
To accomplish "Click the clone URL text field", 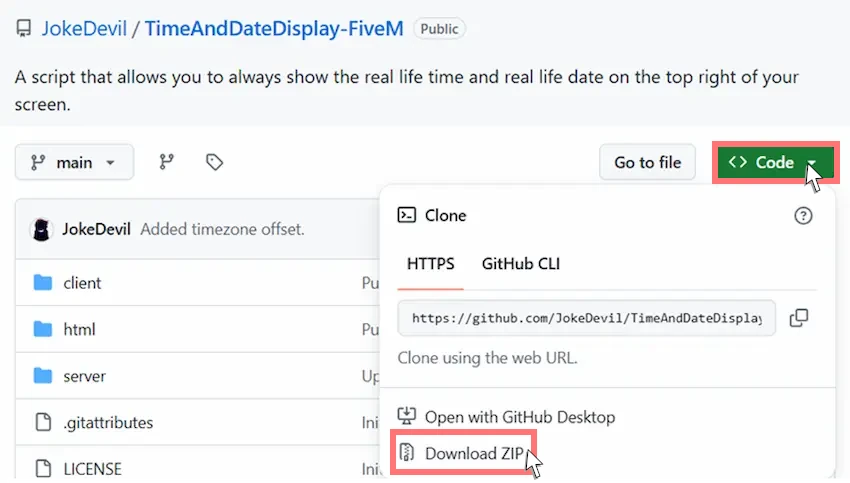I will coord(587,318).
